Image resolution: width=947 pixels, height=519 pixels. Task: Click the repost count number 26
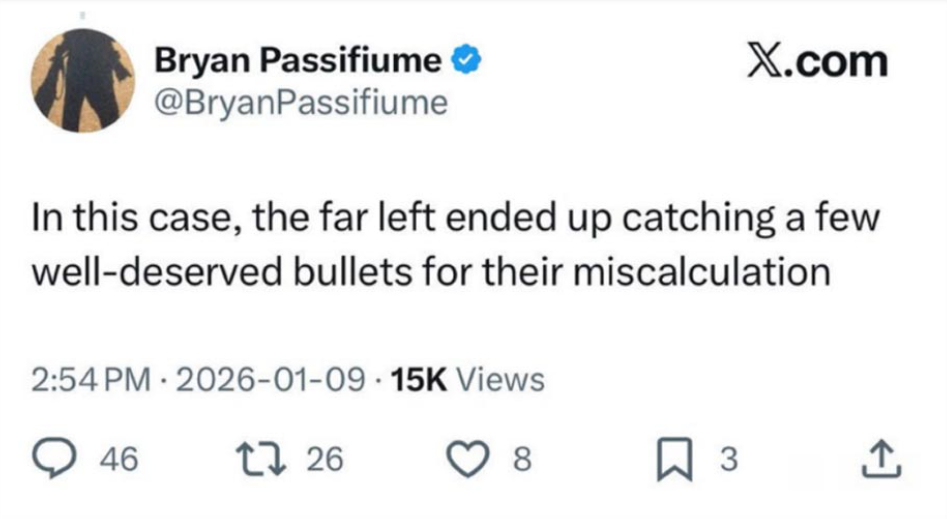coord(324,459)
